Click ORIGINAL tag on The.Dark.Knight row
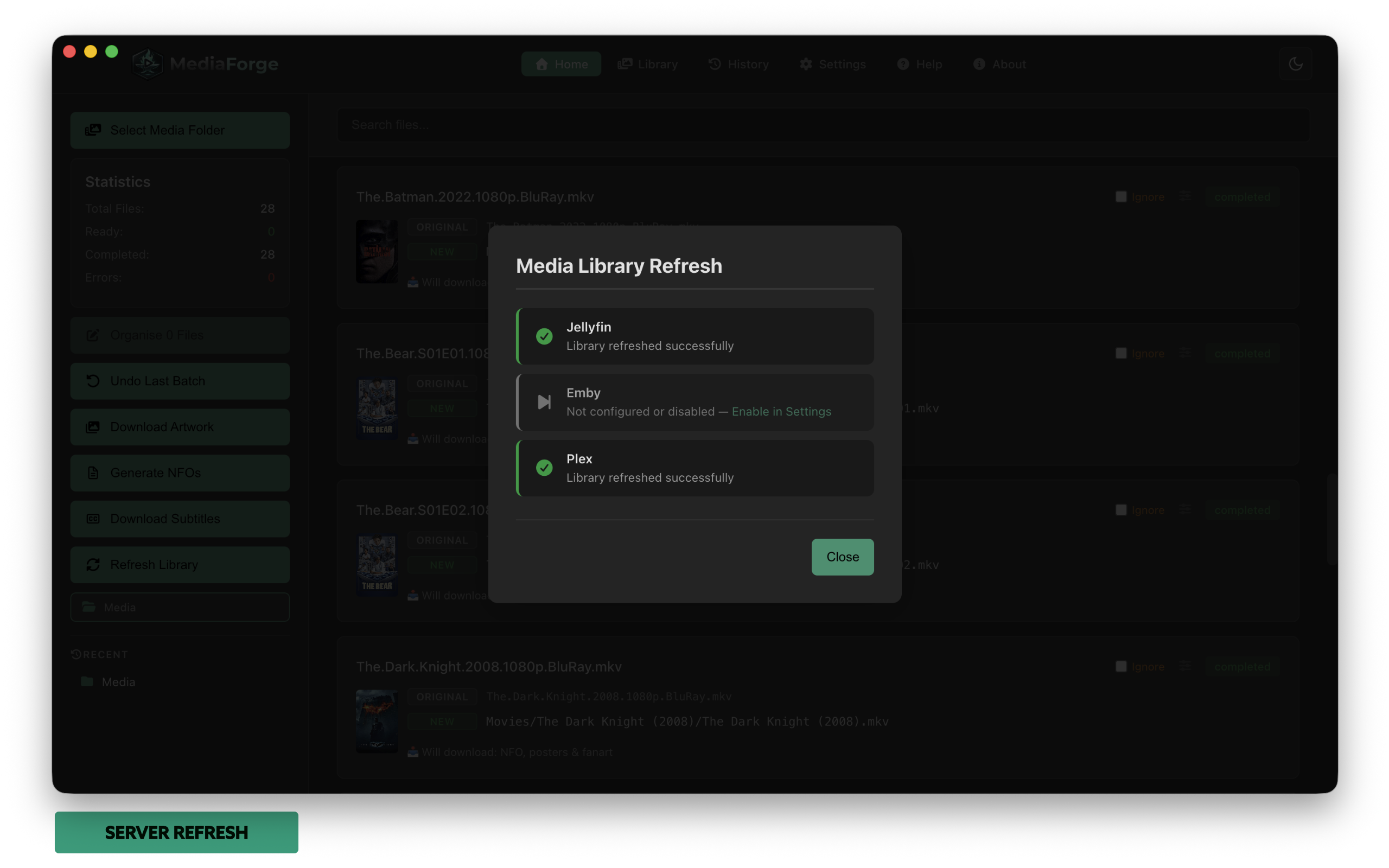This screenshot has width=1389, height=868. (442, 697)
